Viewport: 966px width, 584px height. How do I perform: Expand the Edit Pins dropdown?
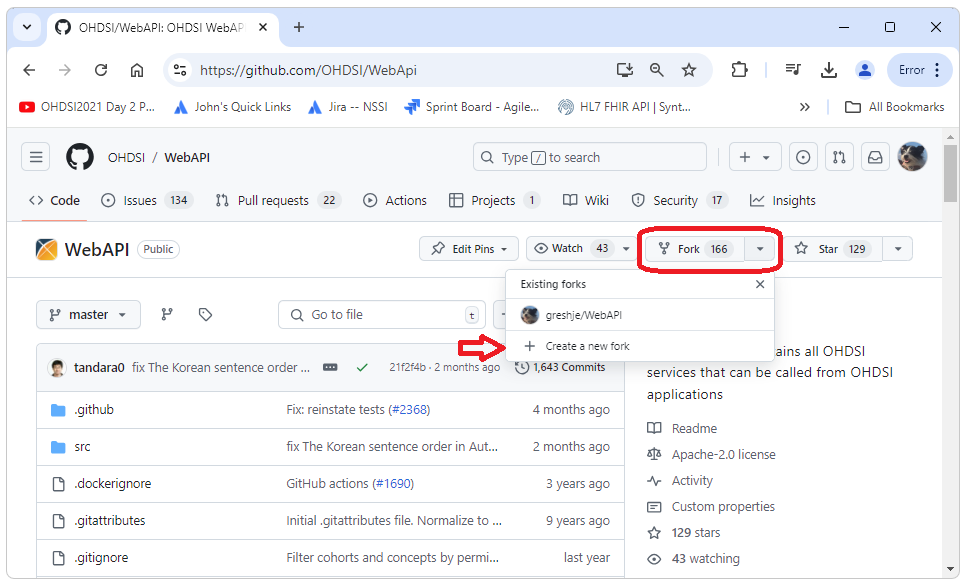(x=469, y=249)
